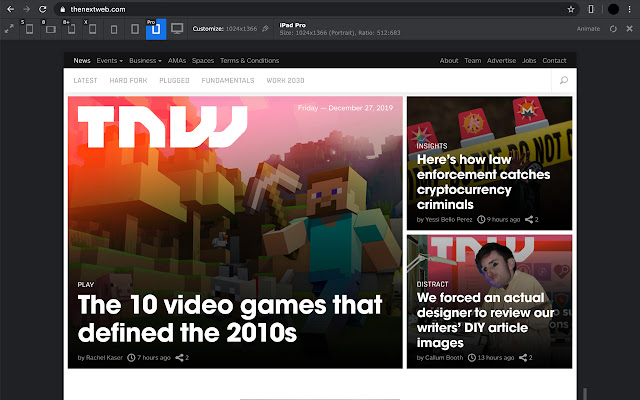Select the device preset labeled S
This screenshot has width=640, height=400.
click(x=29, y=29)
